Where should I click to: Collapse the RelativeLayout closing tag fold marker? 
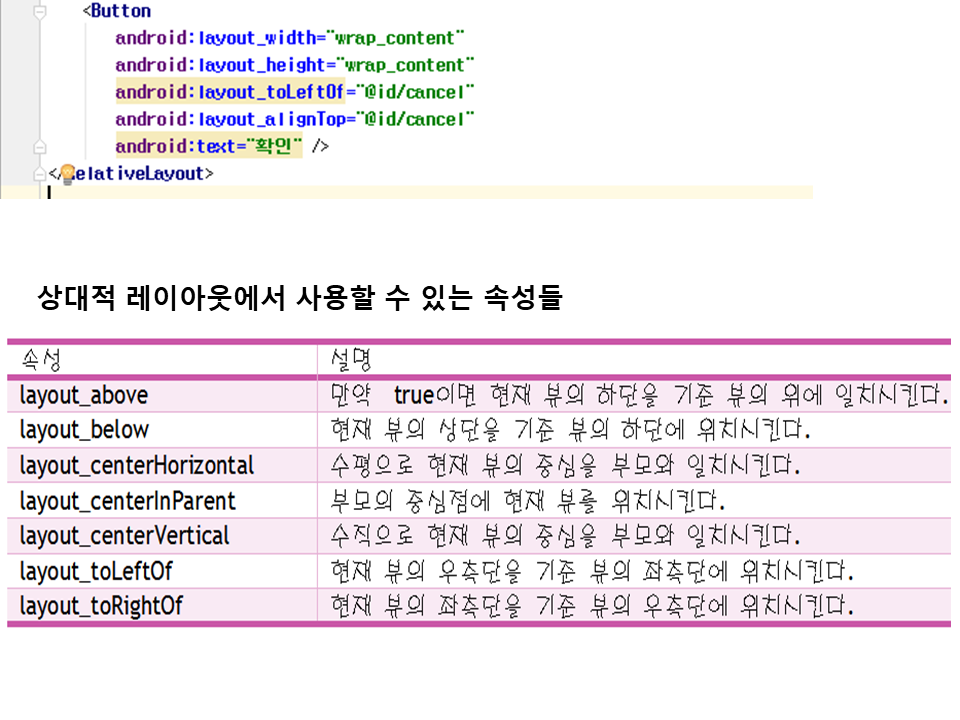pos(39,174)
